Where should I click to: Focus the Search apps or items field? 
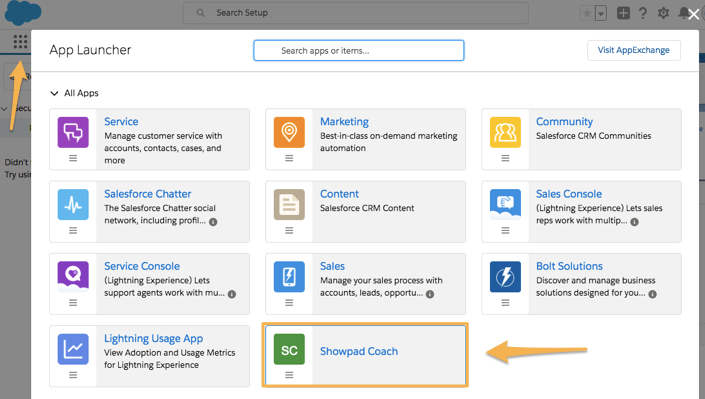358,50
